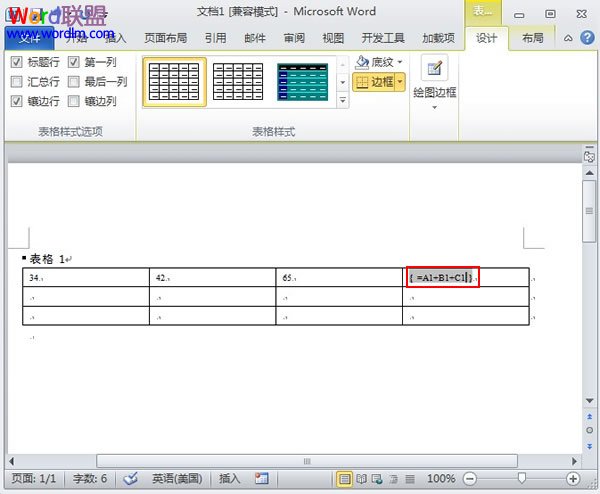Switch to the 布局 table tab

click(x=533, y=38)
